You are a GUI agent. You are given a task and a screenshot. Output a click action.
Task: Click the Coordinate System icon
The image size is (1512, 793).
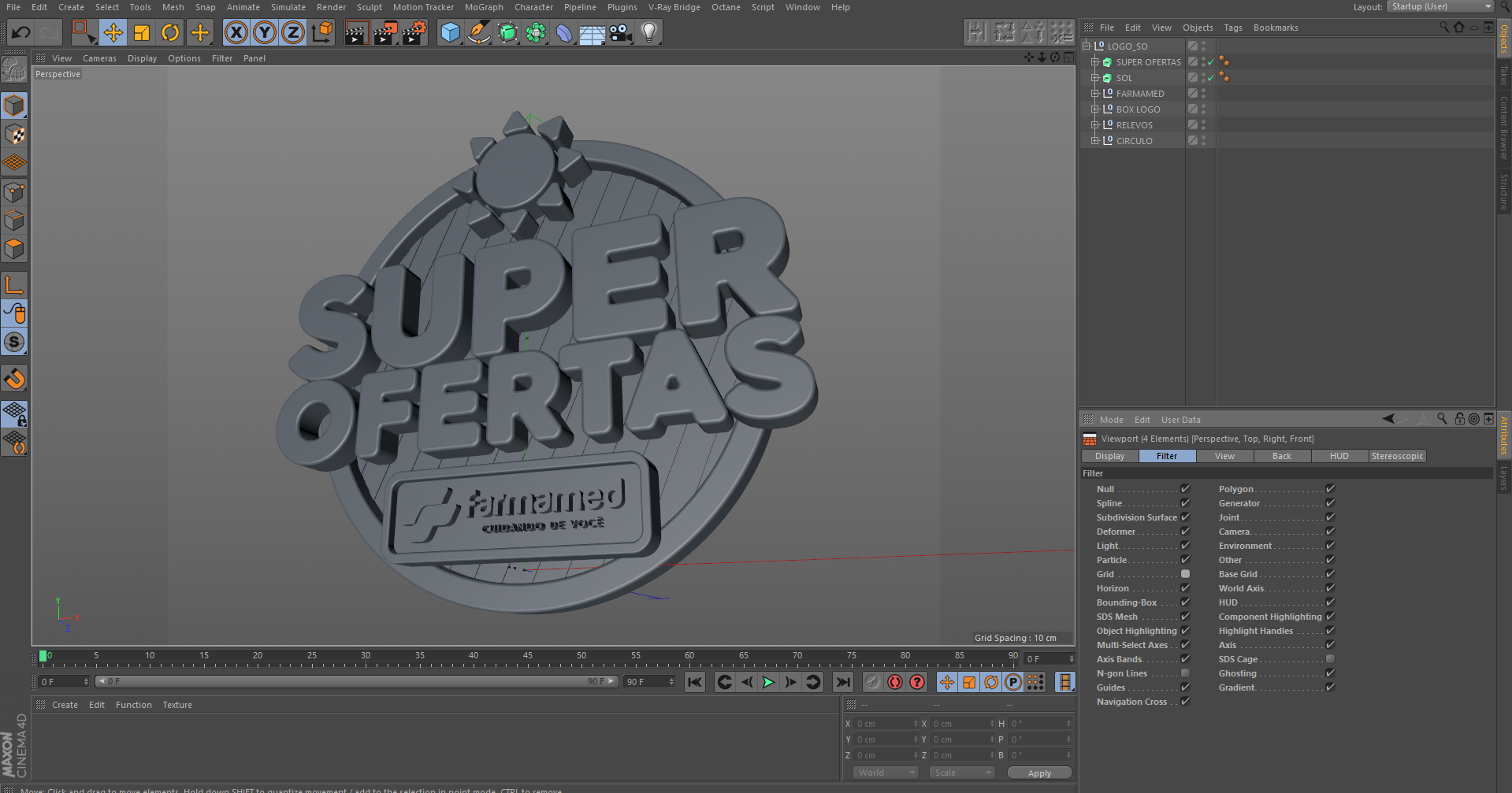tap(322, 32)
